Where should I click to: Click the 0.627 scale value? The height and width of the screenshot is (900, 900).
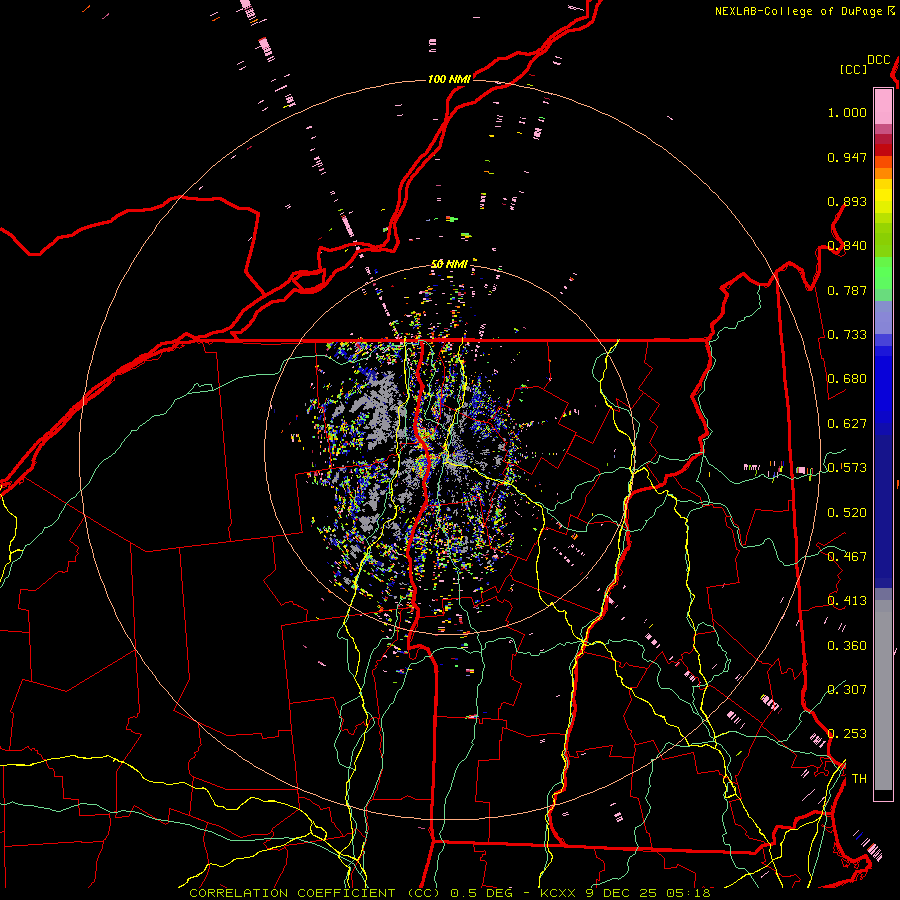(847, 424)
